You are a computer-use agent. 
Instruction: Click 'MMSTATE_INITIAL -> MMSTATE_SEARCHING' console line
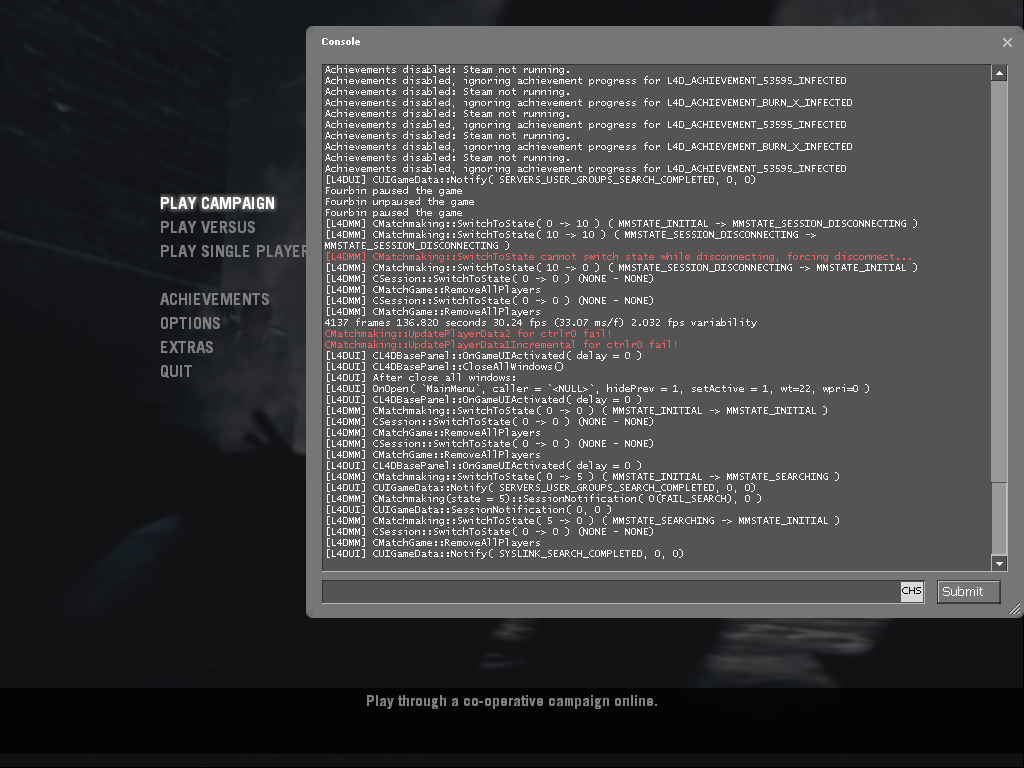point(582,477)
